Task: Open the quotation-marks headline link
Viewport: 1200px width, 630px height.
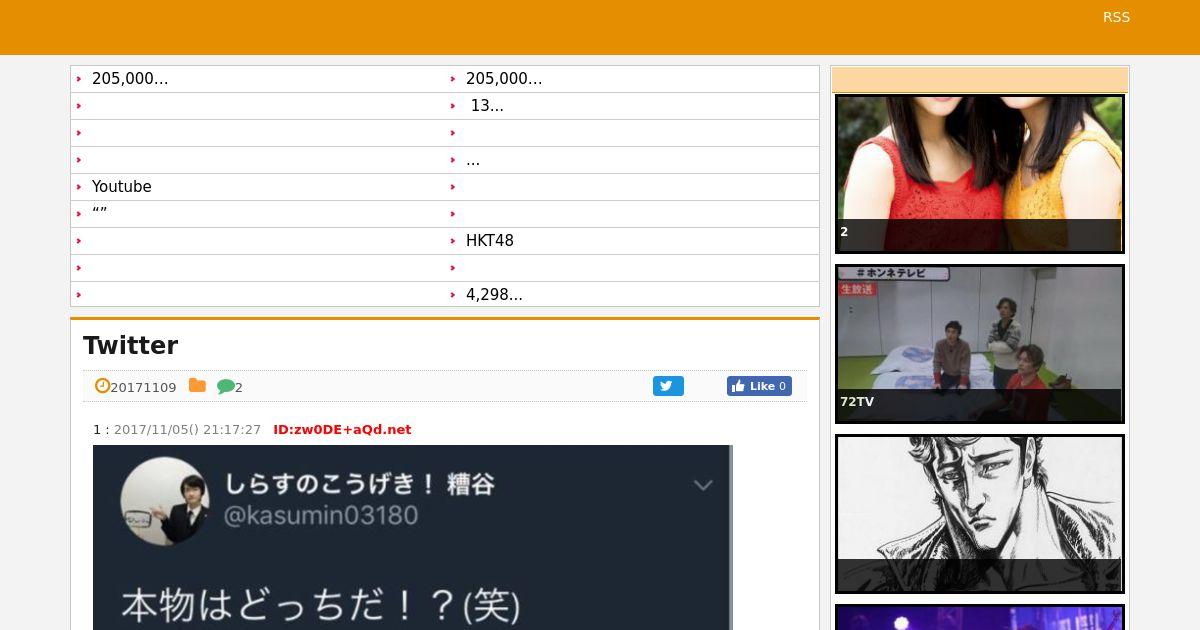Action: tap(99, 213)
